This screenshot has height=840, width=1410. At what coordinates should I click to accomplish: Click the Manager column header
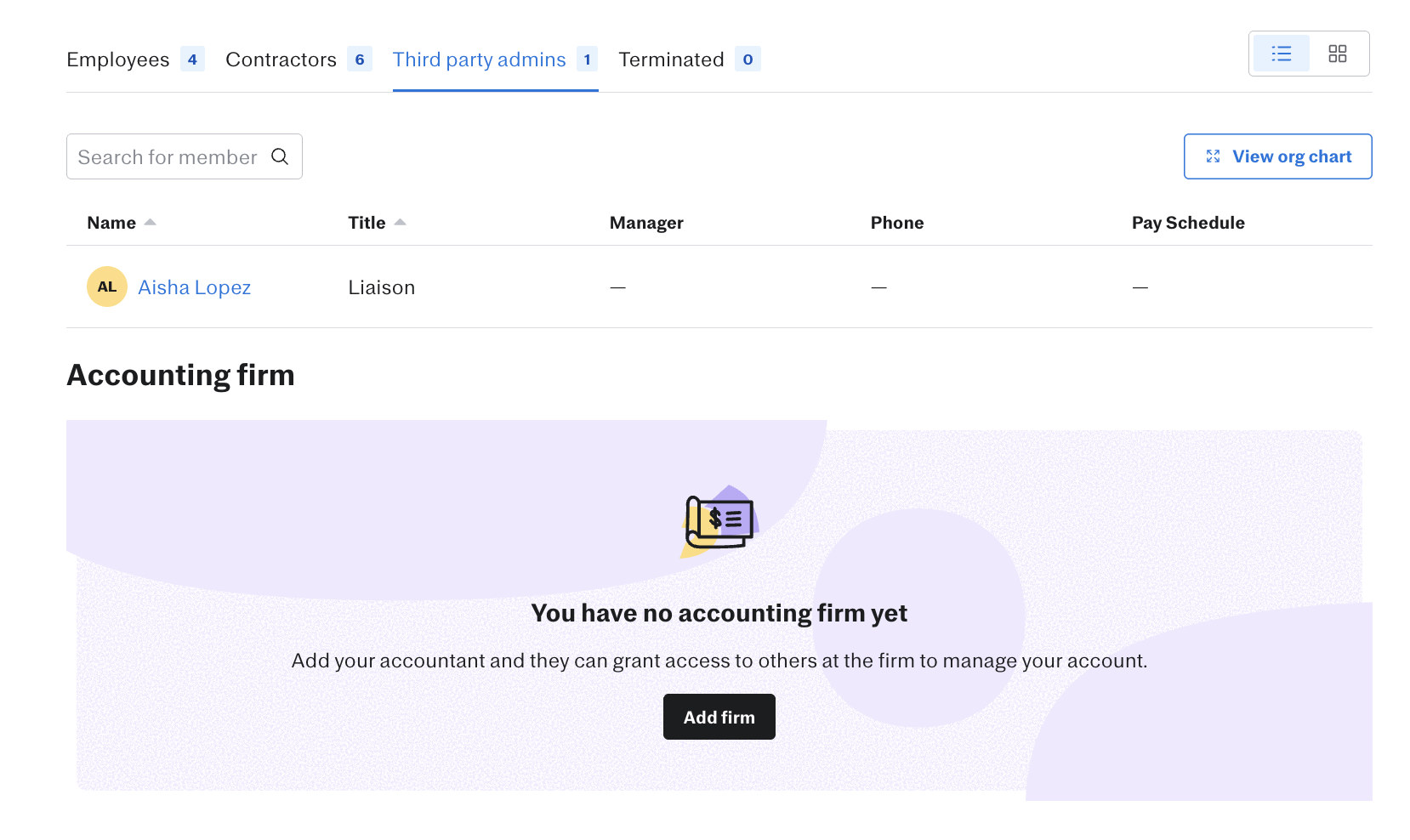click(x=645, y=223)
